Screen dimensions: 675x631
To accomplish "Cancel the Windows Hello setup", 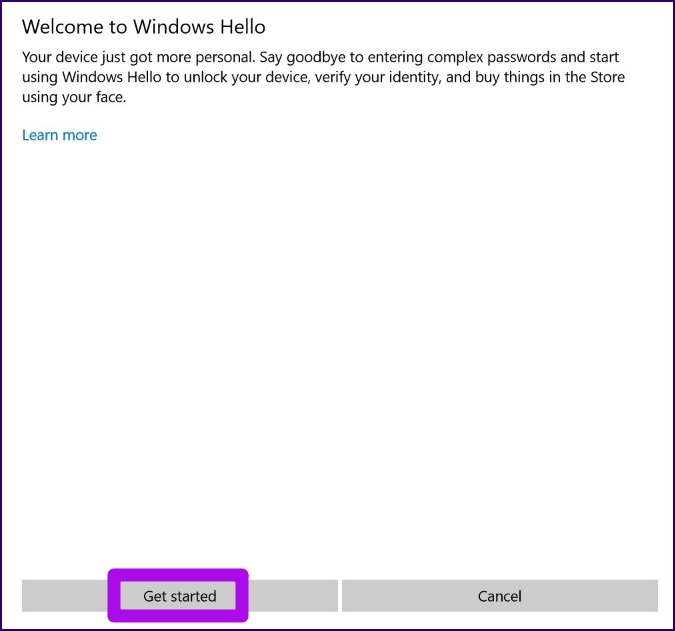I will 499,596.
